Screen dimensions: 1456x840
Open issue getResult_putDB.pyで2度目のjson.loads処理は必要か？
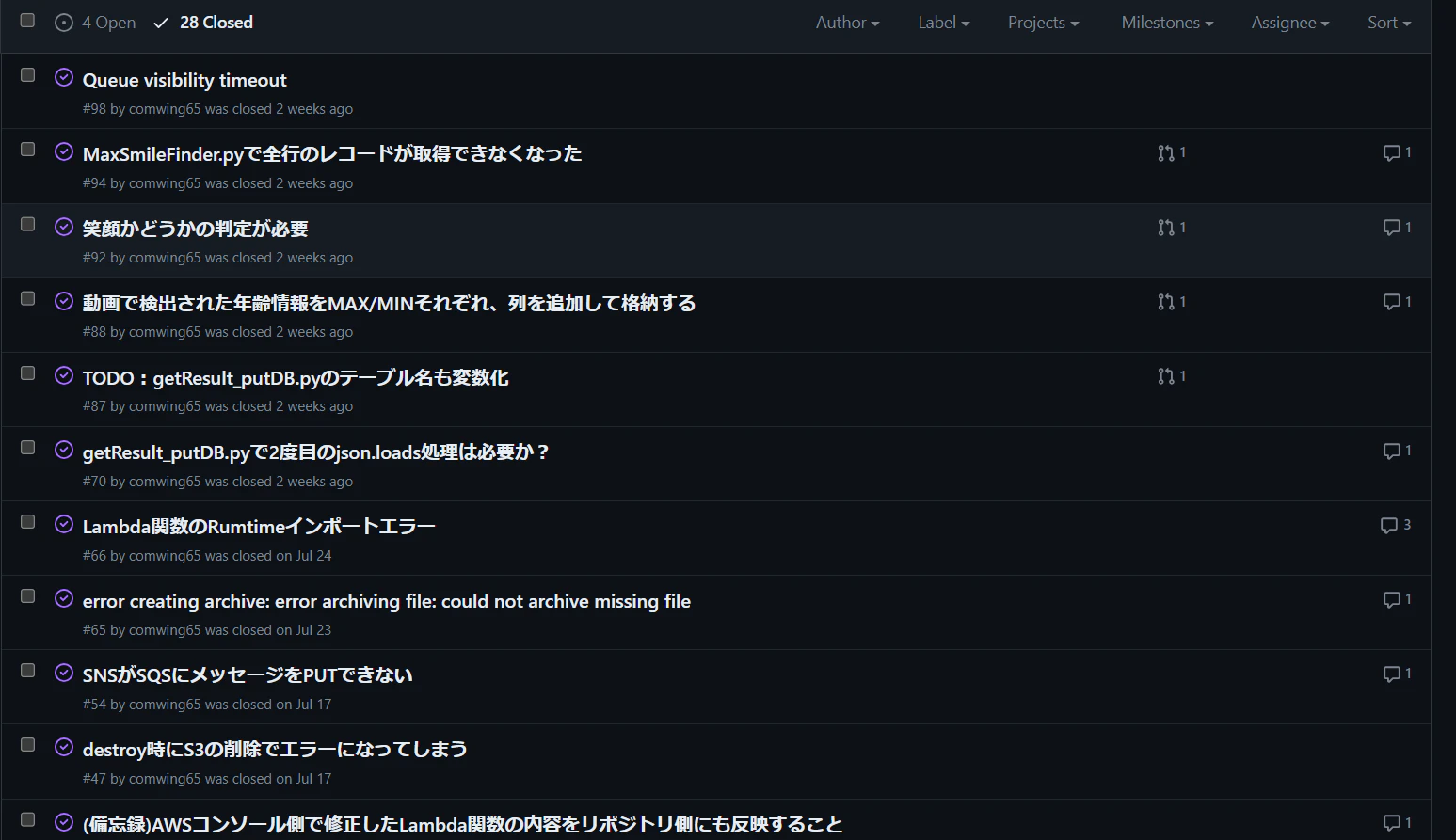pyautogui.click(x=316, y=452)
